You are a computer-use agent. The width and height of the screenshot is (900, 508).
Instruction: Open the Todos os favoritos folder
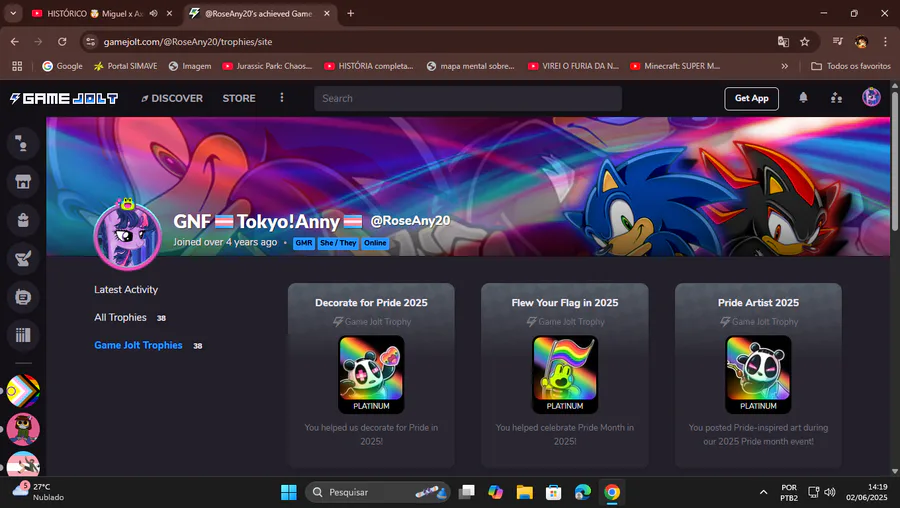click(x=851, y=66)
